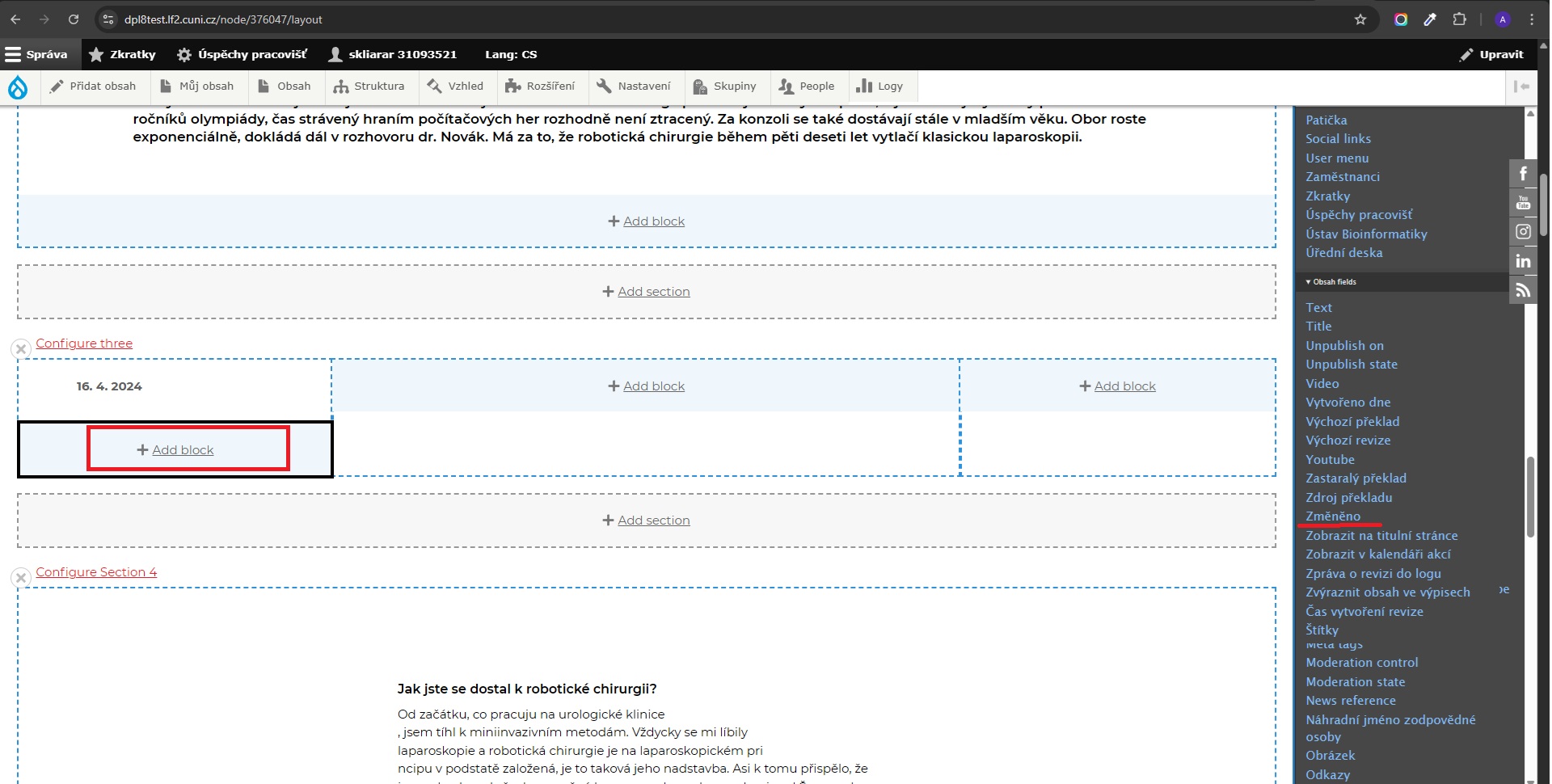Image resolution: width=1552 pixels, height=784 pixels.
Task: Select Text field link
Action: pyautogui.click(x=1318, y=308)
